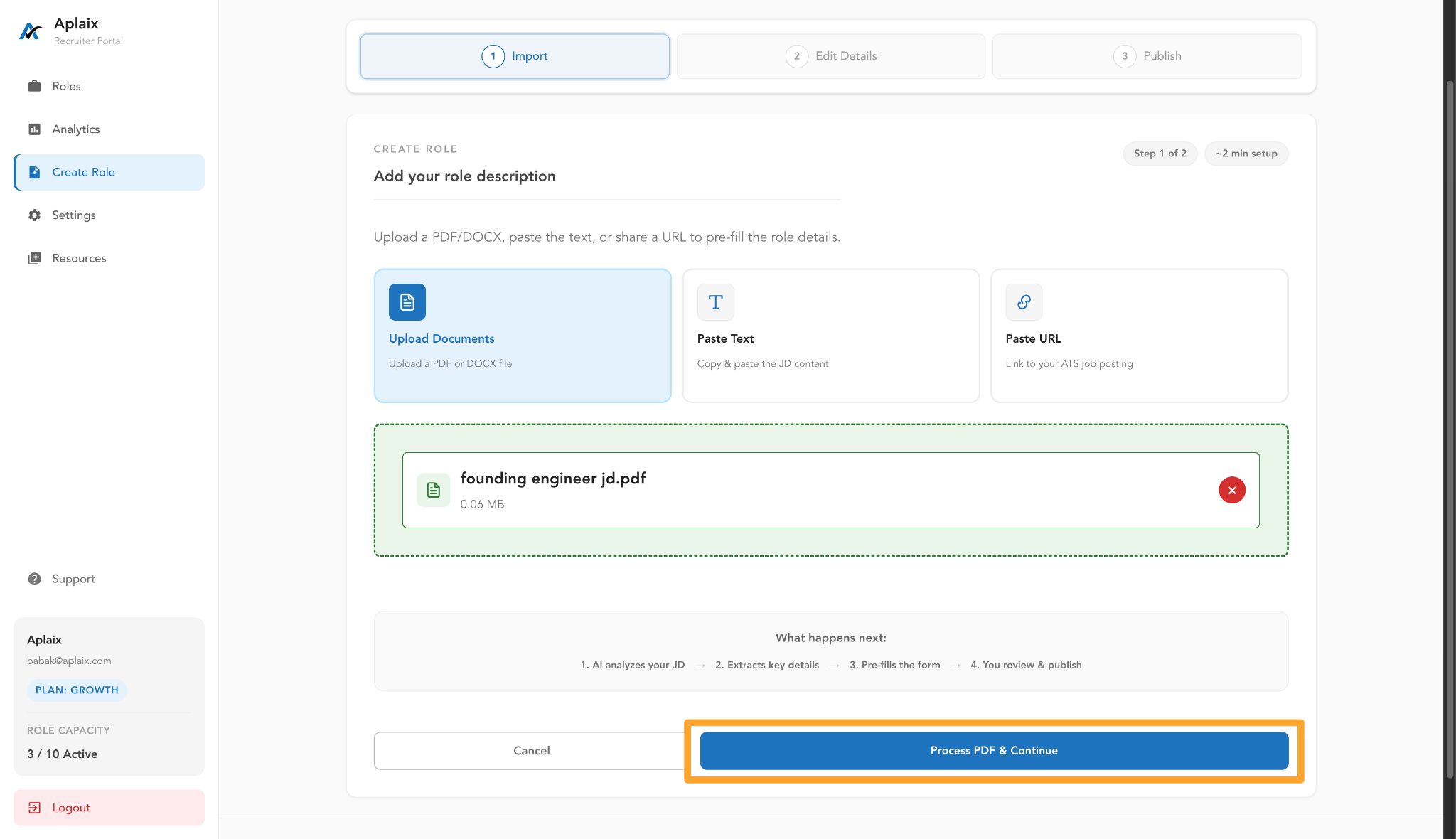This screenshot has width=1456, height=839.
Task: Open the Roles page
Action: pos(109,86)
